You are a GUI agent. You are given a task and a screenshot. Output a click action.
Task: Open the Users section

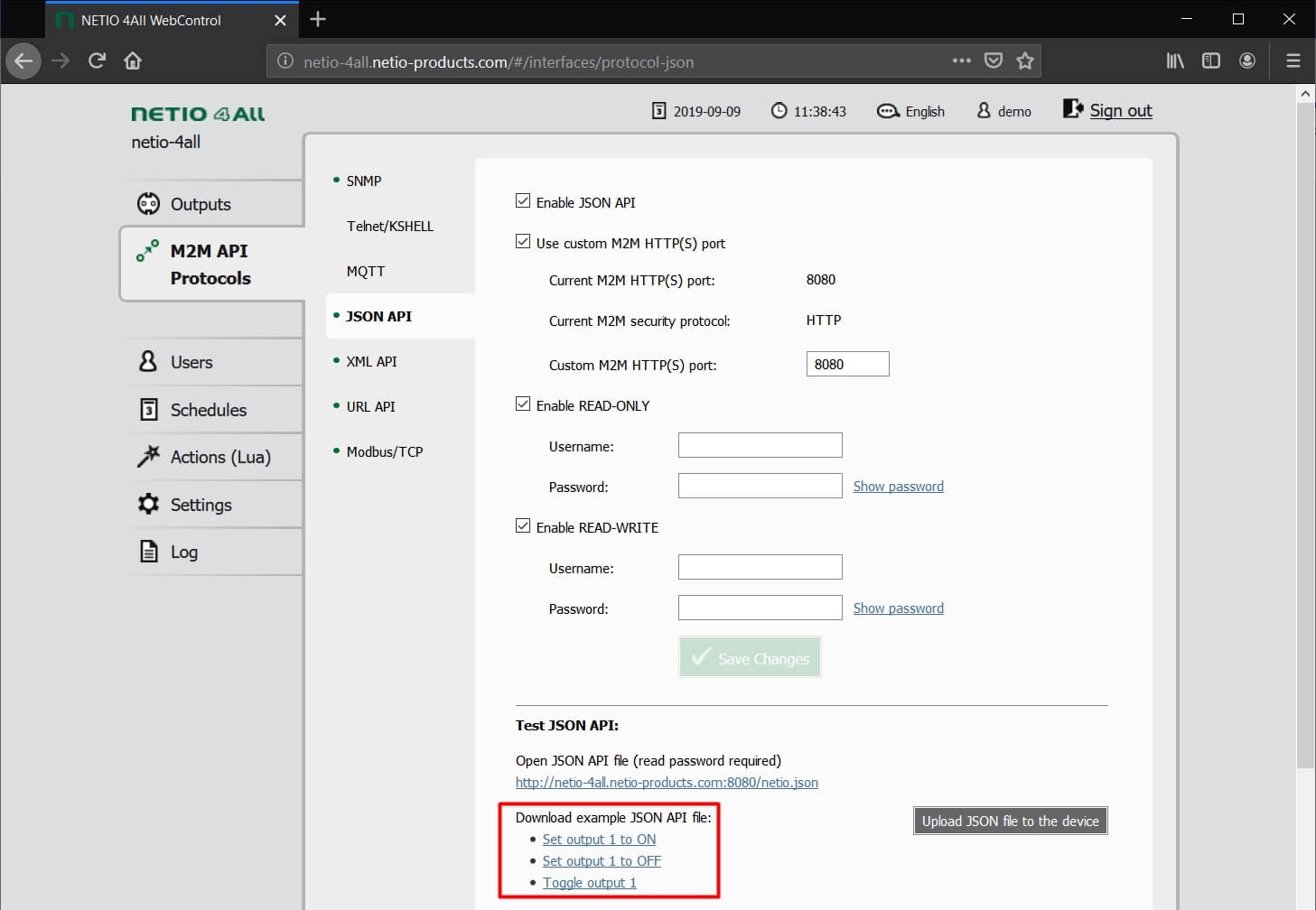coord(213,362)
